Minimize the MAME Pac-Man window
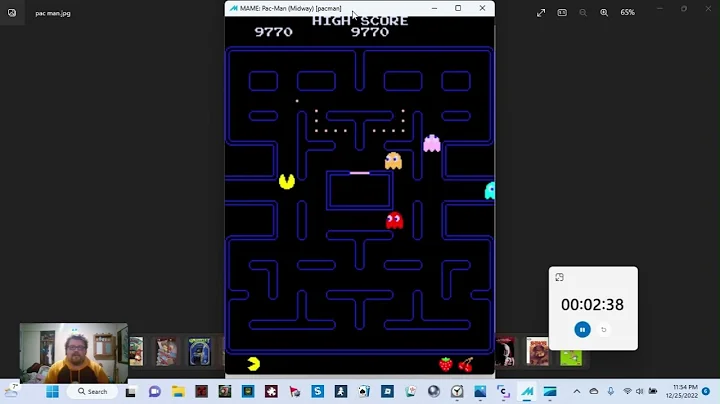The image size is (720, 404). pos(434,8)
